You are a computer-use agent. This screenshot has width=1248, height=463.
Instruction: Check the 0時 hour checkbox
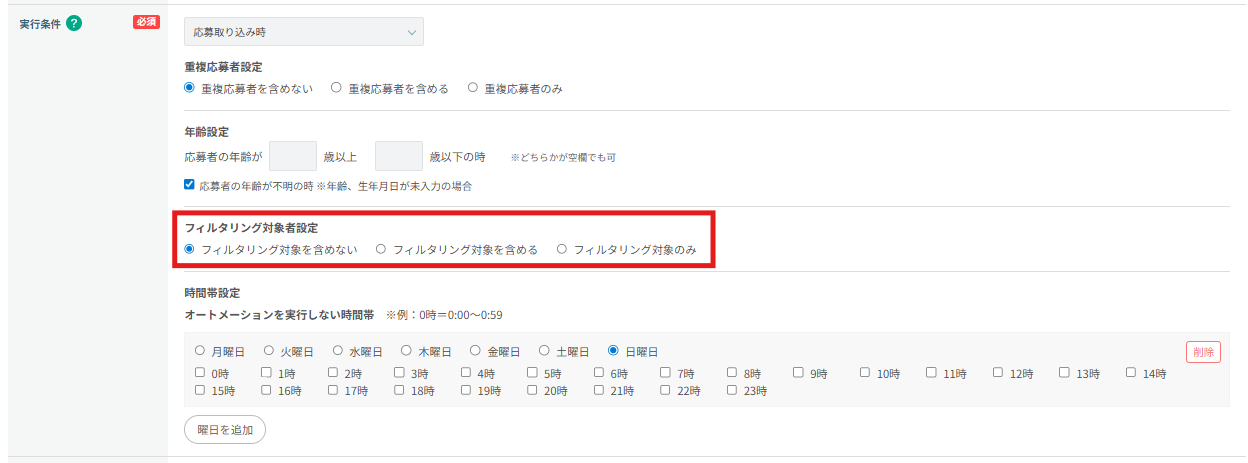(200, 373)
